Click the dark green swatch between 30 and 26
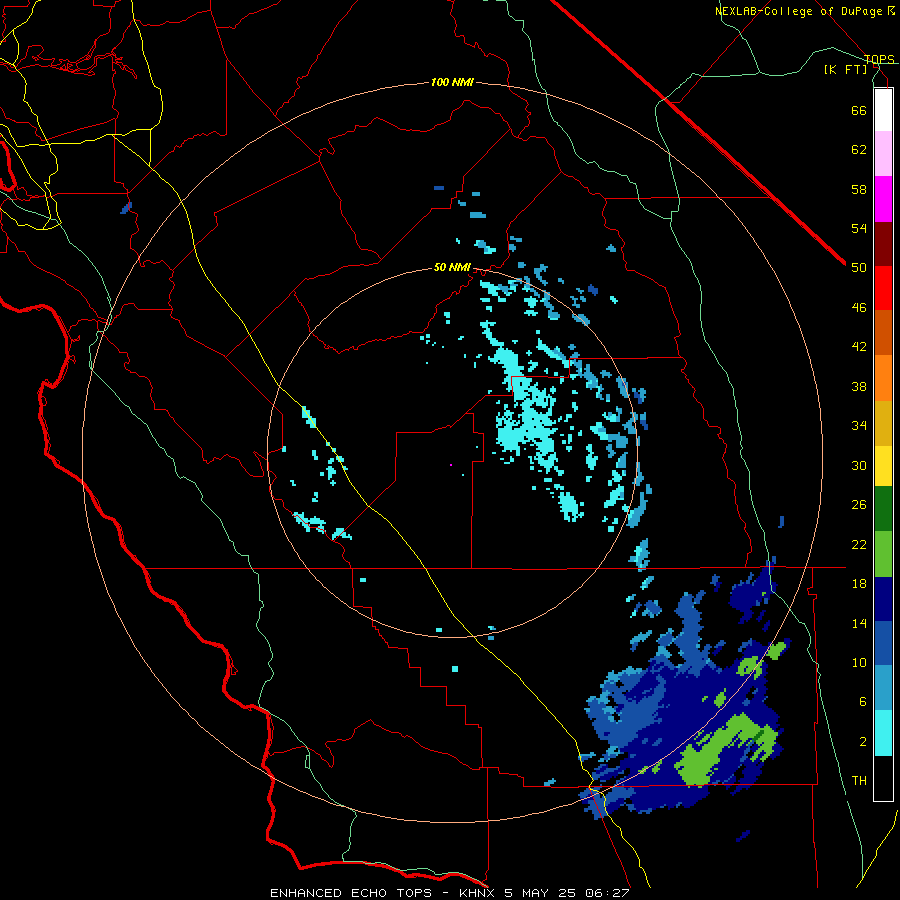The width and height of the screenshot is (900, 900). pyautogui.click(x=883, y=509)
